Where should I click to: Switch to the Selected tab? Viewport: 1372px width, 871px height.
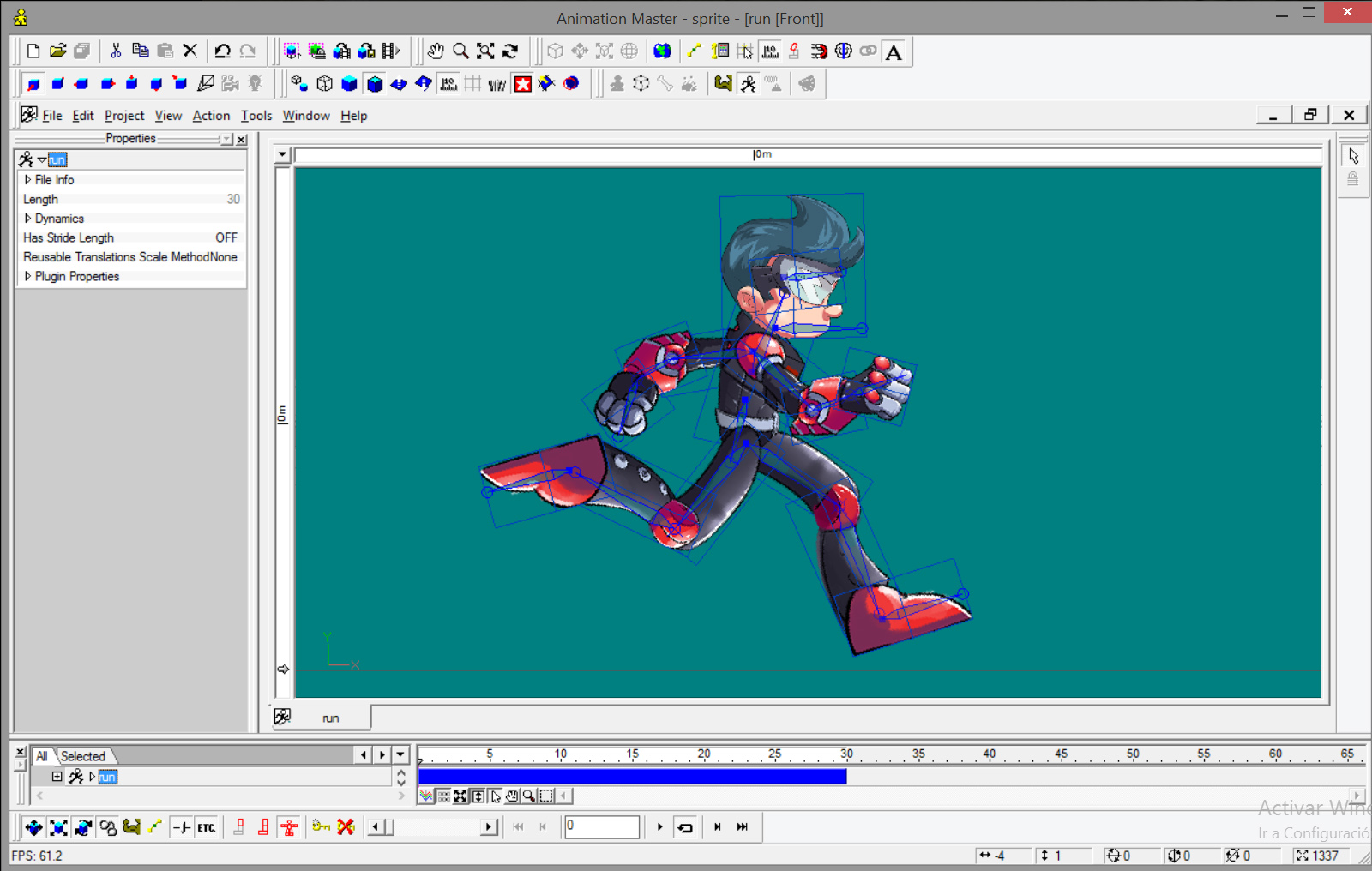83,756
